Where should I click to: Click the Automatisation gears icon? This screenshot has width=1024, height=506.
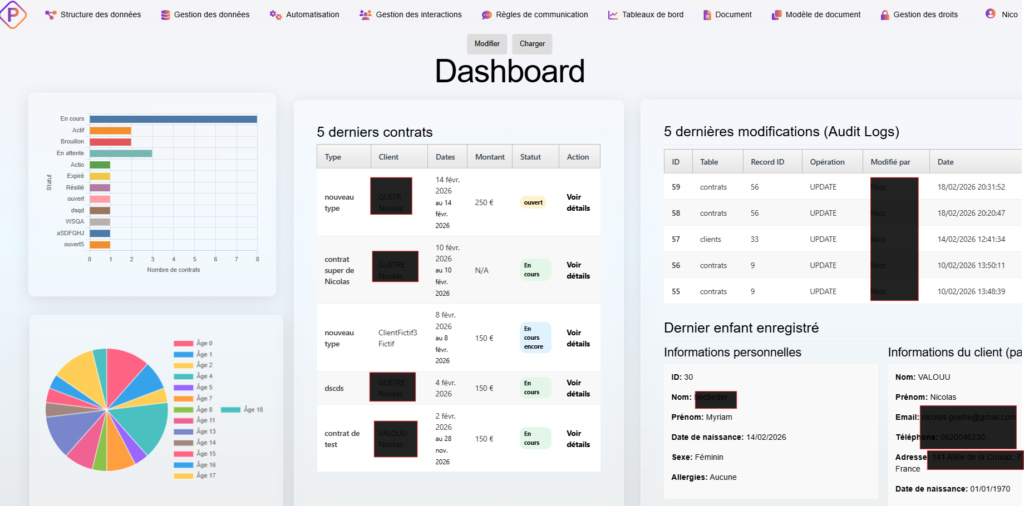(275, 15)
